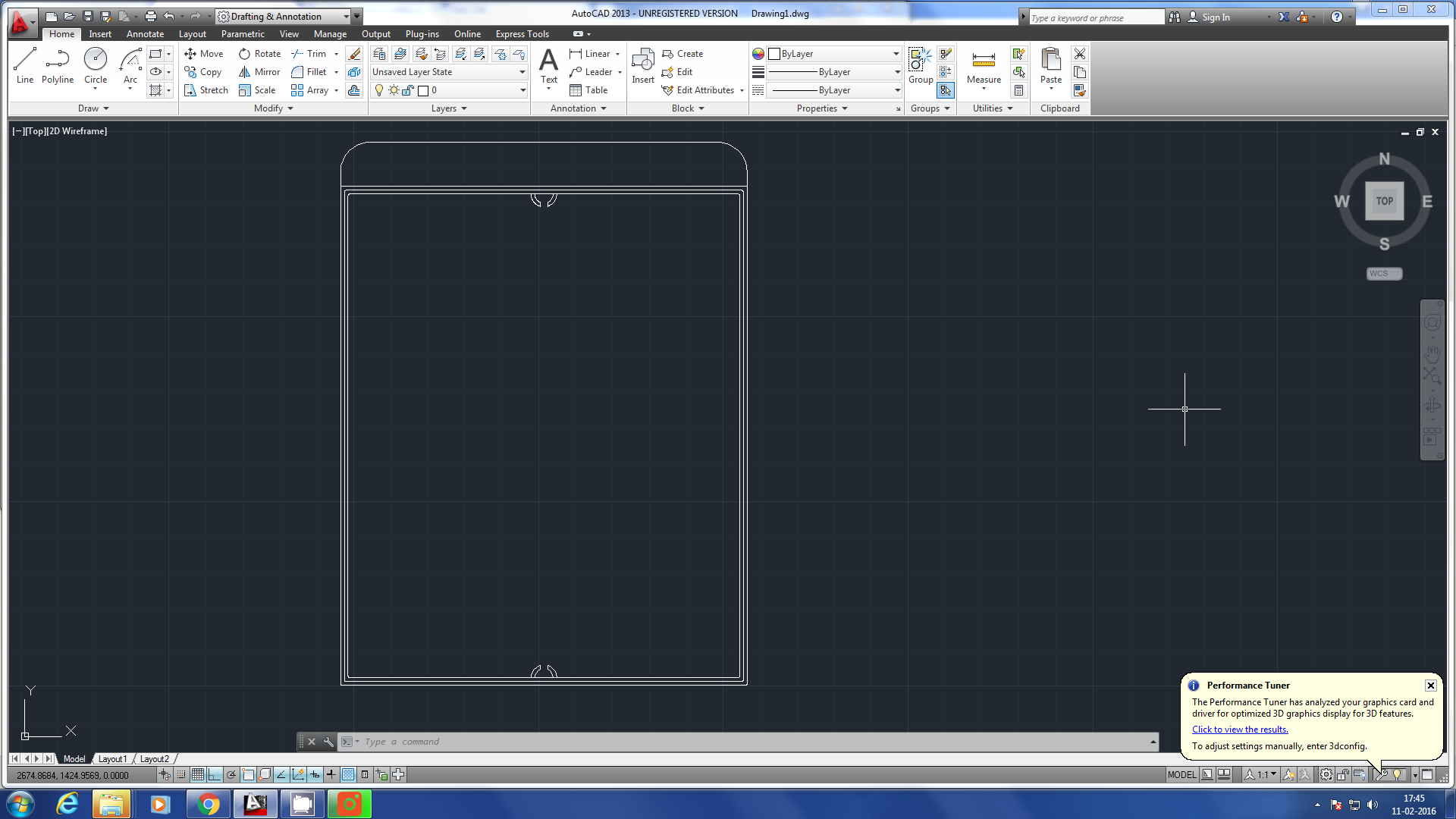
Task: Click the Trim tool
Action: click(309, 54)
